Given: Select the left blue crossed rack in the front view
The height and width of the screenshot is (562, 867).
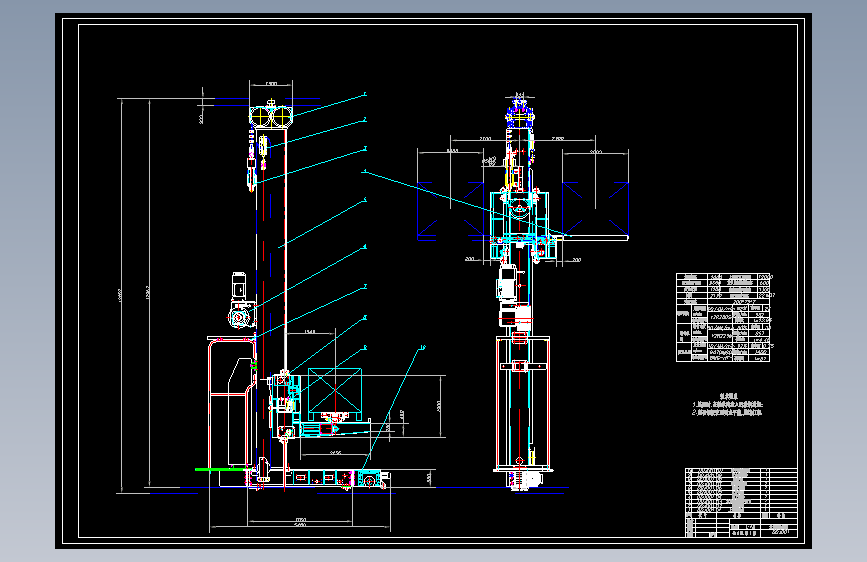Looking at the screenshot, I should coord(451,210).
